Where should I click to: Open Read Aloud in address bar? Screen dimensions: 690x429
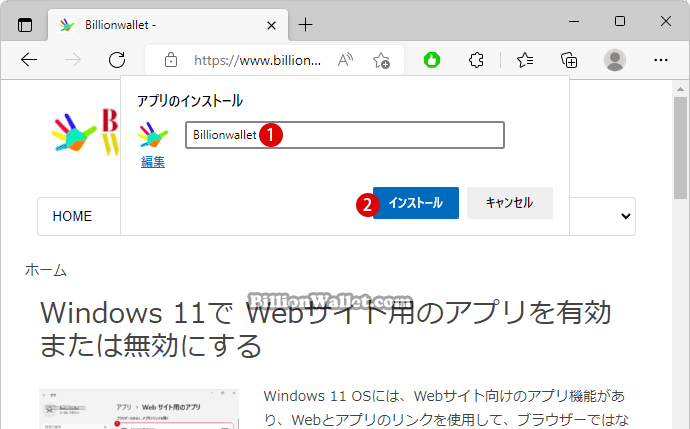click(345, 60)
